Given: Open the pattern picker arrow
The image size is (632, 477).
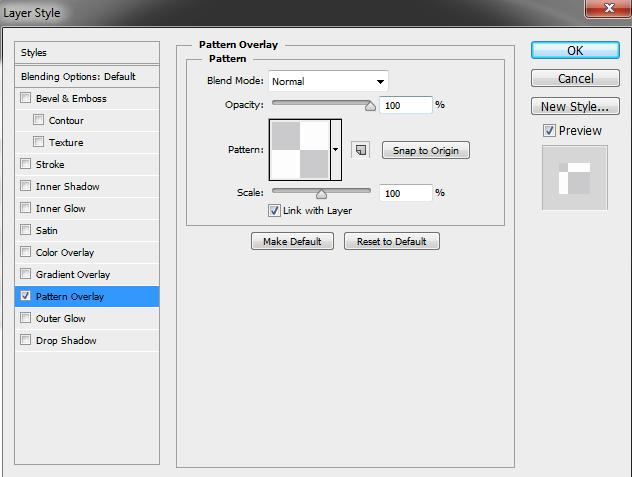Looking at the screenshot, I should click(336, 150).
